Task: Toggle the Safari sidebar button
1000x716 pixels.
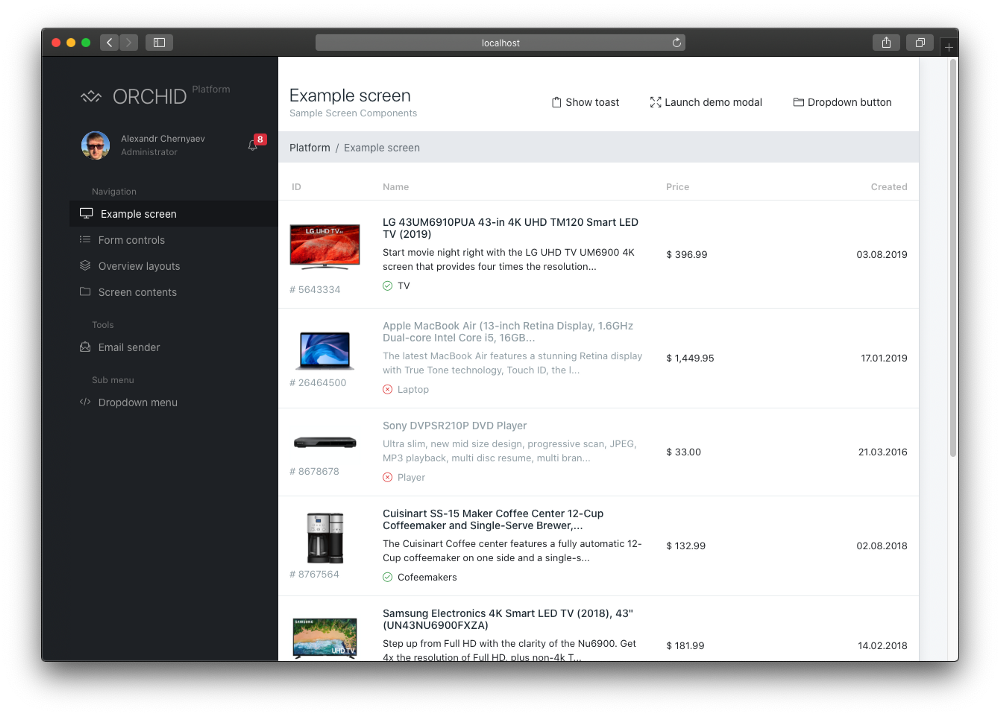Action: click(x=159, y=43)
